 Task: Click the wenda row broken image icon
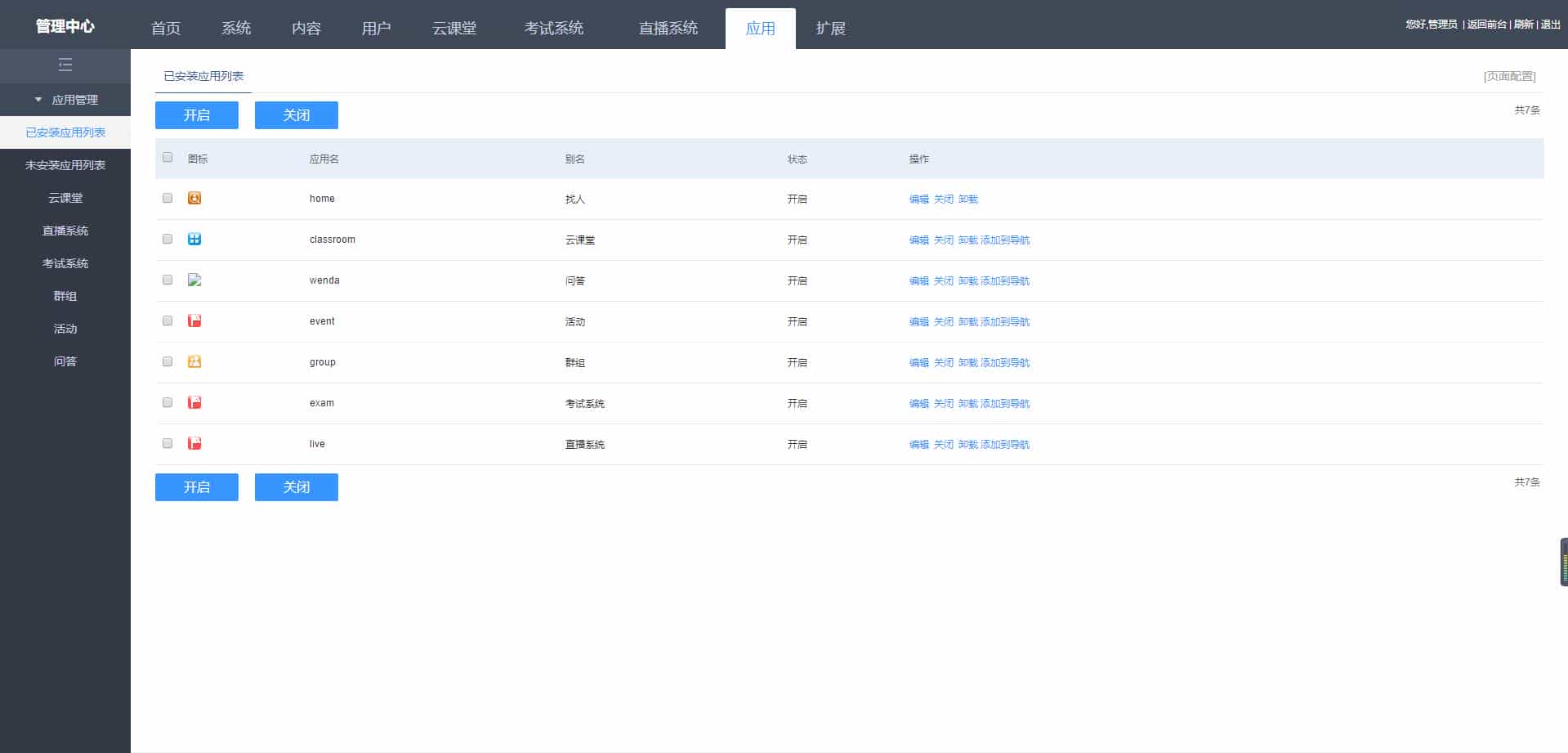pyautogui.click(x=194, y=280)
